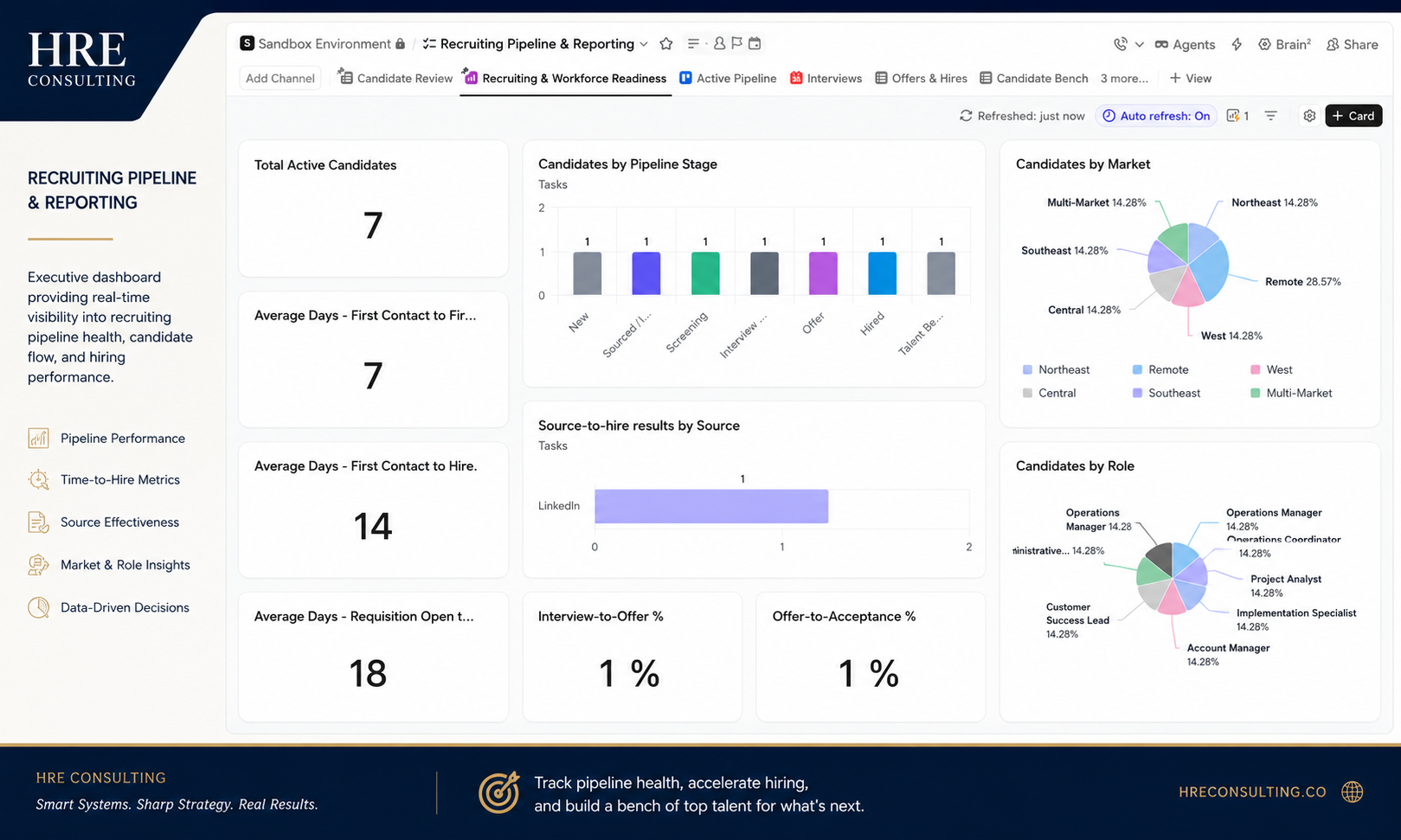Click the globe icon in the footer
This screenshot has width=1401, height=840.
point(1353,792)
